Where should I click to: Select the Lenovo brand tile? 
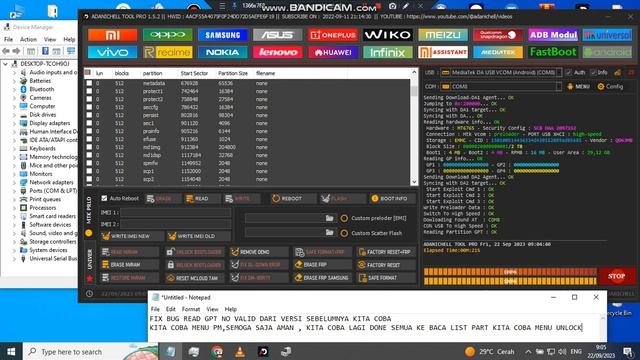[278, 52]
